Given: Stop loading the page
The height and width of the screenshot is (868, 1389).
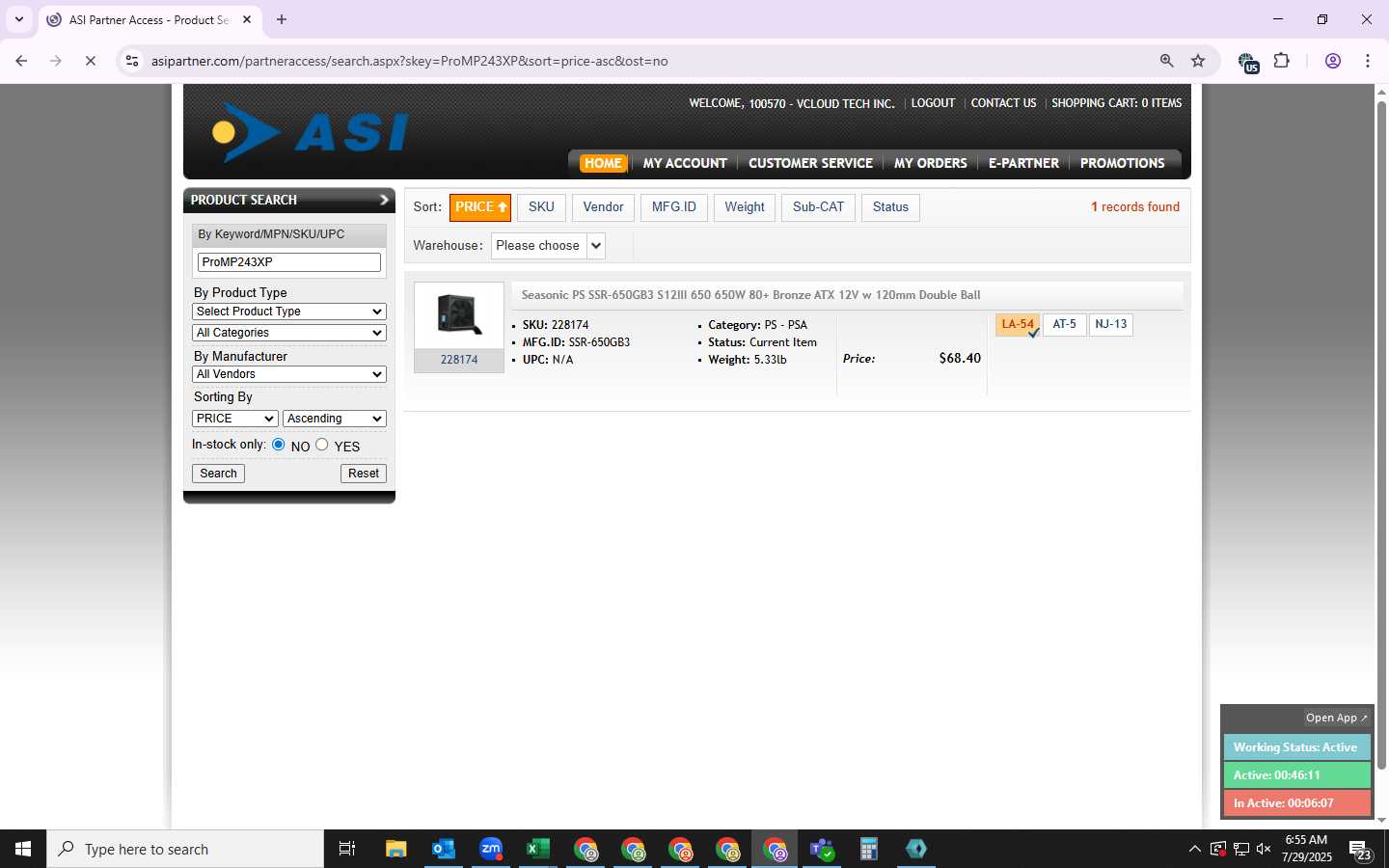Looking at the screenshot, I should click(x=90, y=61).
